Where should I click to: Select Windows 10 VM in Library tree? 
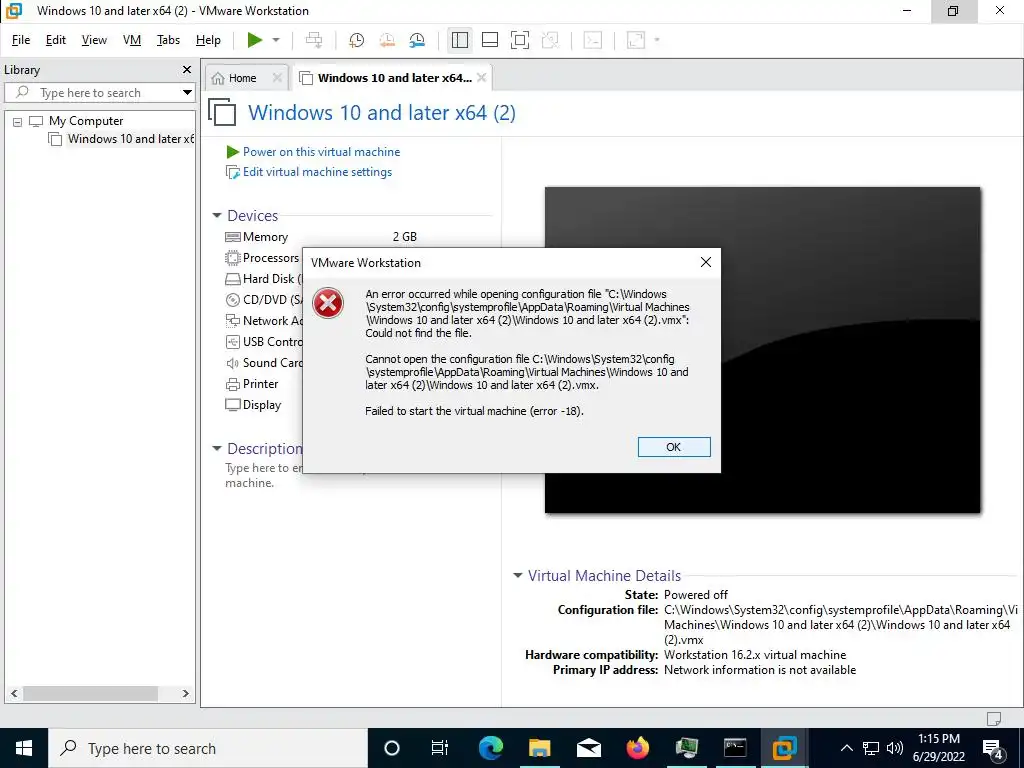click(131, 138)
